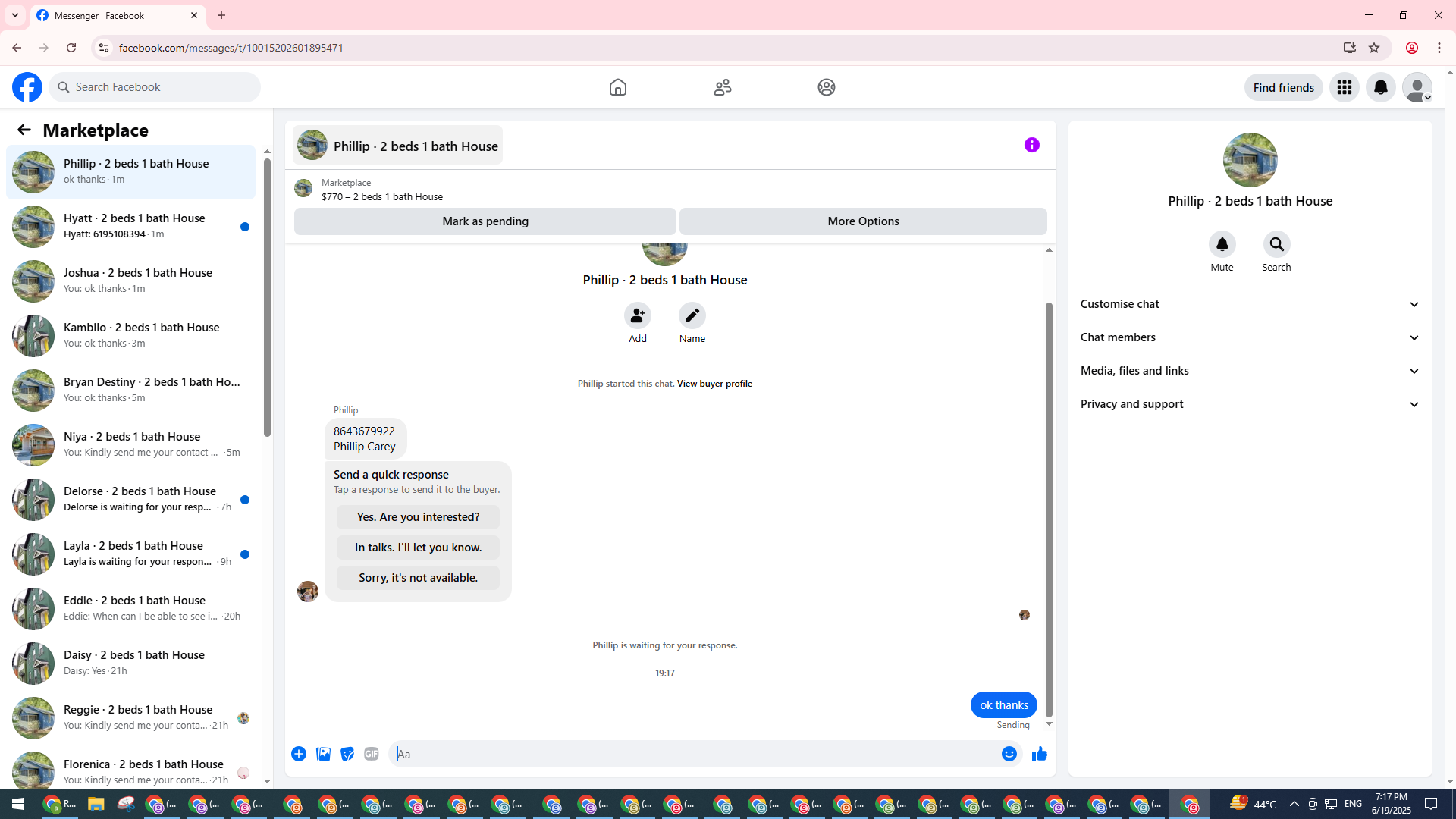The width and height of the screenshot is (1456, 819).
Task: Open Reggie conversation
Action: [x=130, y=718]
